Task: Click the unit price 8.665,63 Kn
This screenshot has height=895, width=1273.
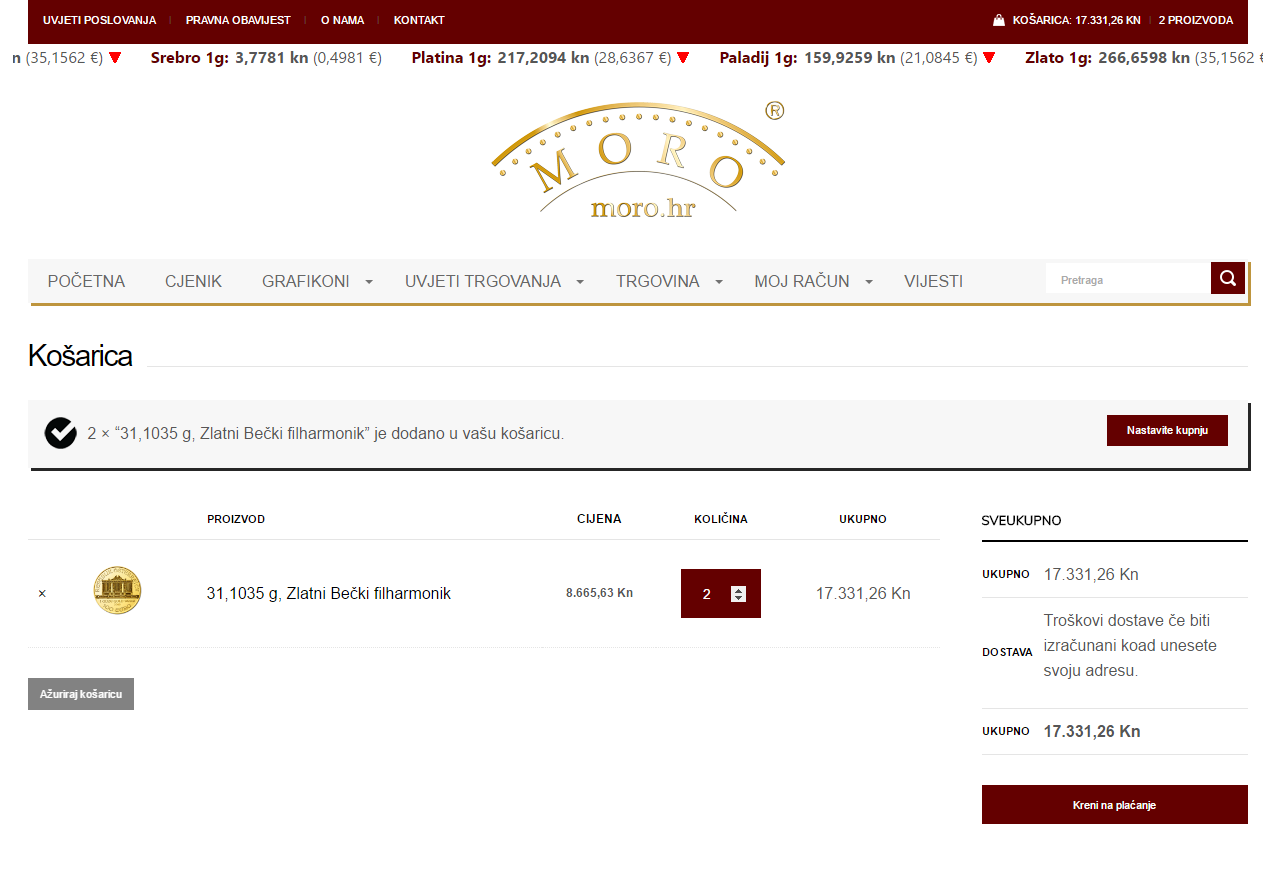Action: [x=599, y=593]
